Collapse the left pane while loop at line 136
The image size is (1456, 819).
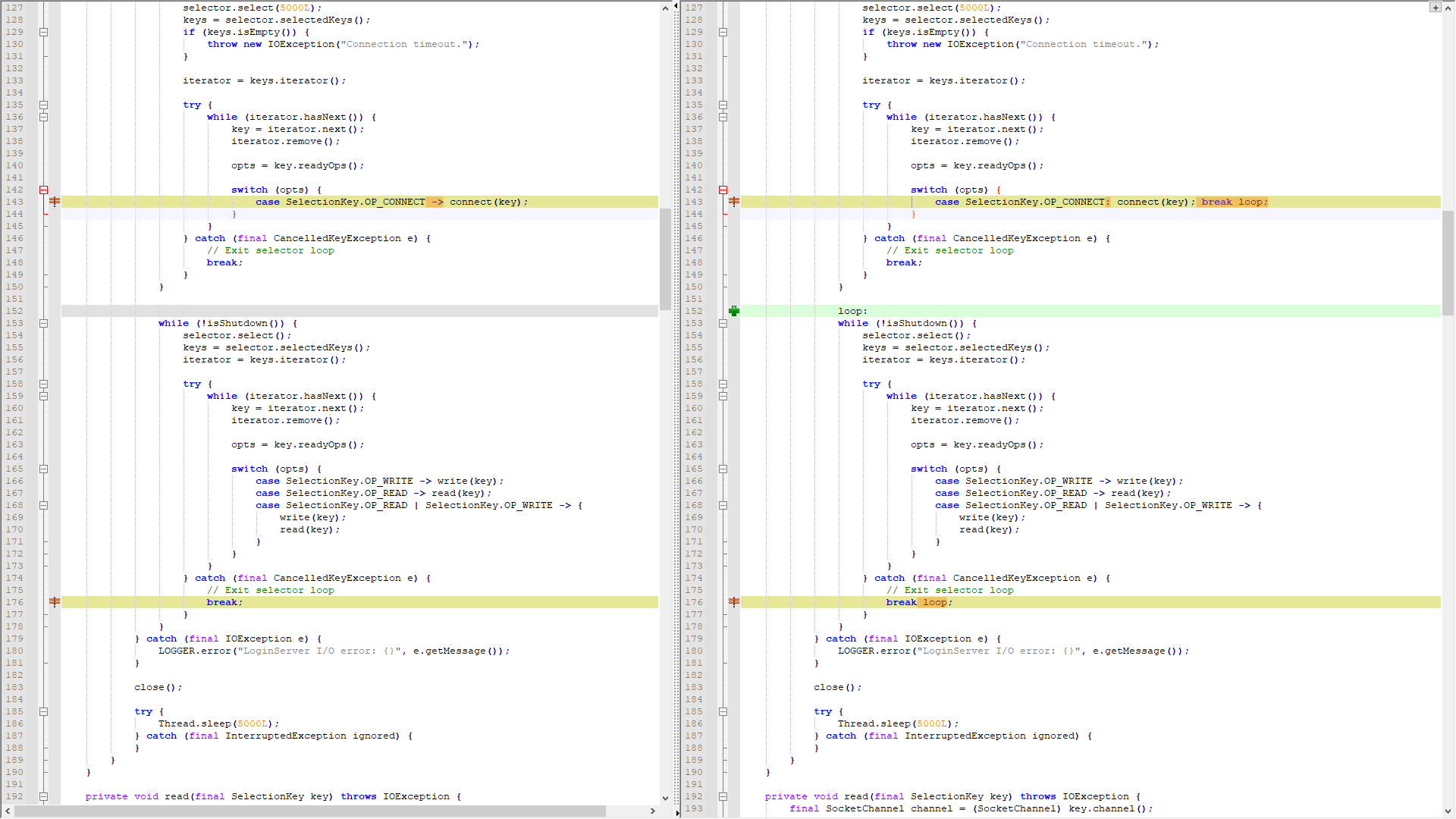[x=44, y=117]
